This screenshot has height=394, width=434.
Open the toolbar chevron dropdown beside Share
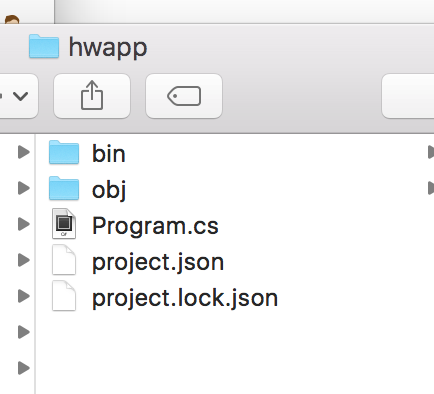pos(17,96)
